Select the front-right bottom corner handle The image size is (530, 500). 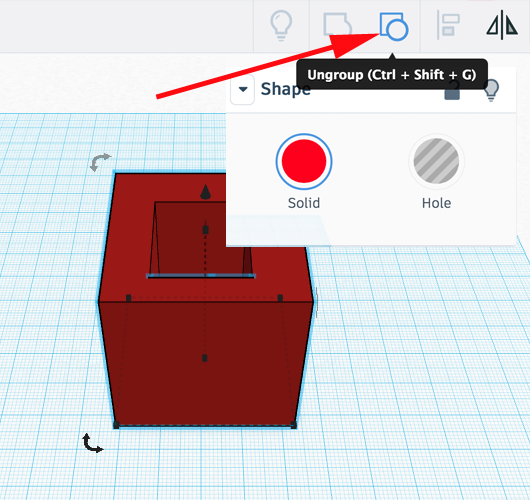tap(293, 425)
